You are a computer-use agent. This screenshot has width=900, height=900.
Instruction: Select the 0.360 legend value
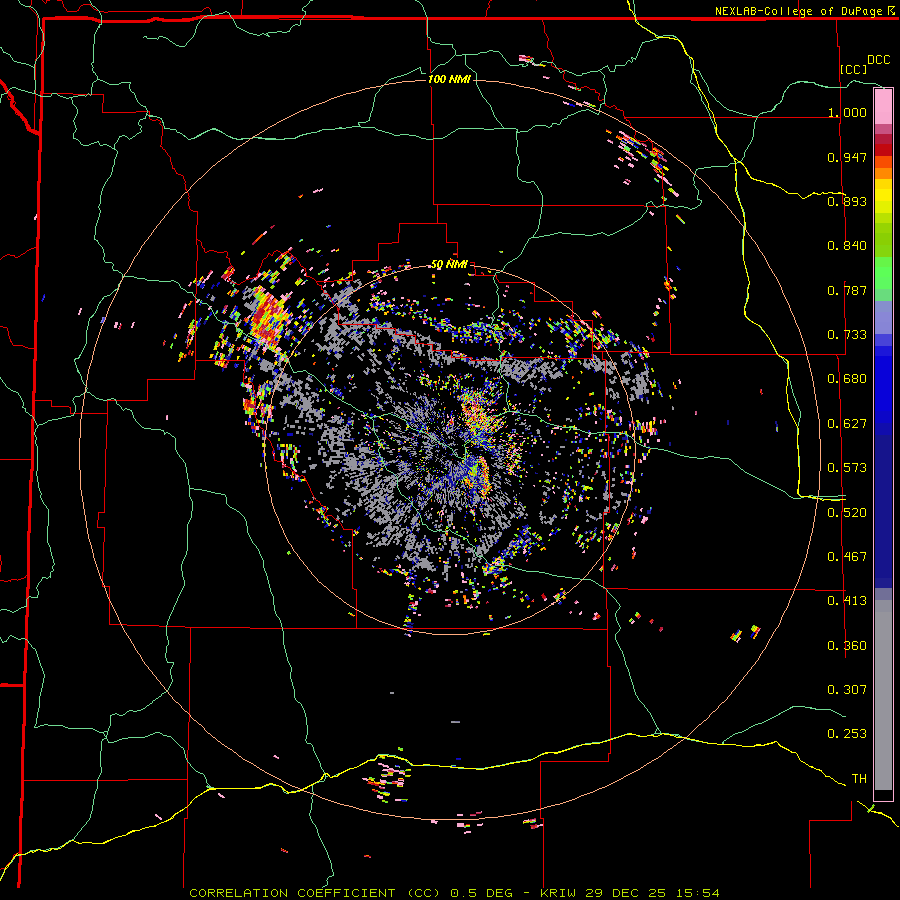point(847,646)
